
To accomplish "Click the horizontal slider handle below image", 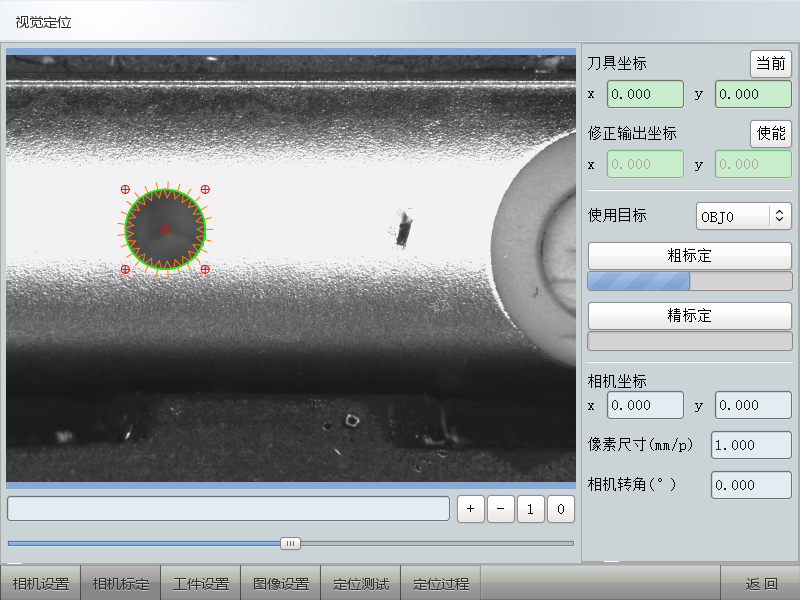I will click(x=290, y=543).
